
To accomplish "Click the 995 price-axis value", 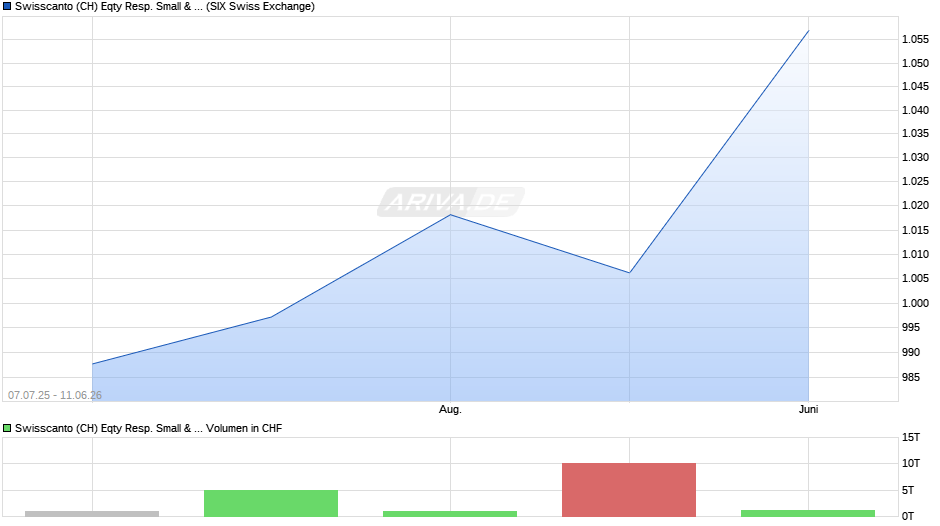I will (x=911, y=327).
